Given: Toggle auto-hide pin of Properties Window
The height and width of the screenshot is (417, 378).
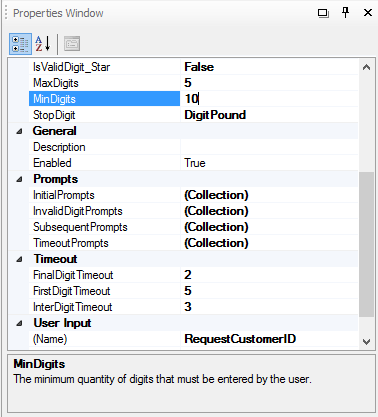Looking at the screenshot, I should click(x=346, y=13).
